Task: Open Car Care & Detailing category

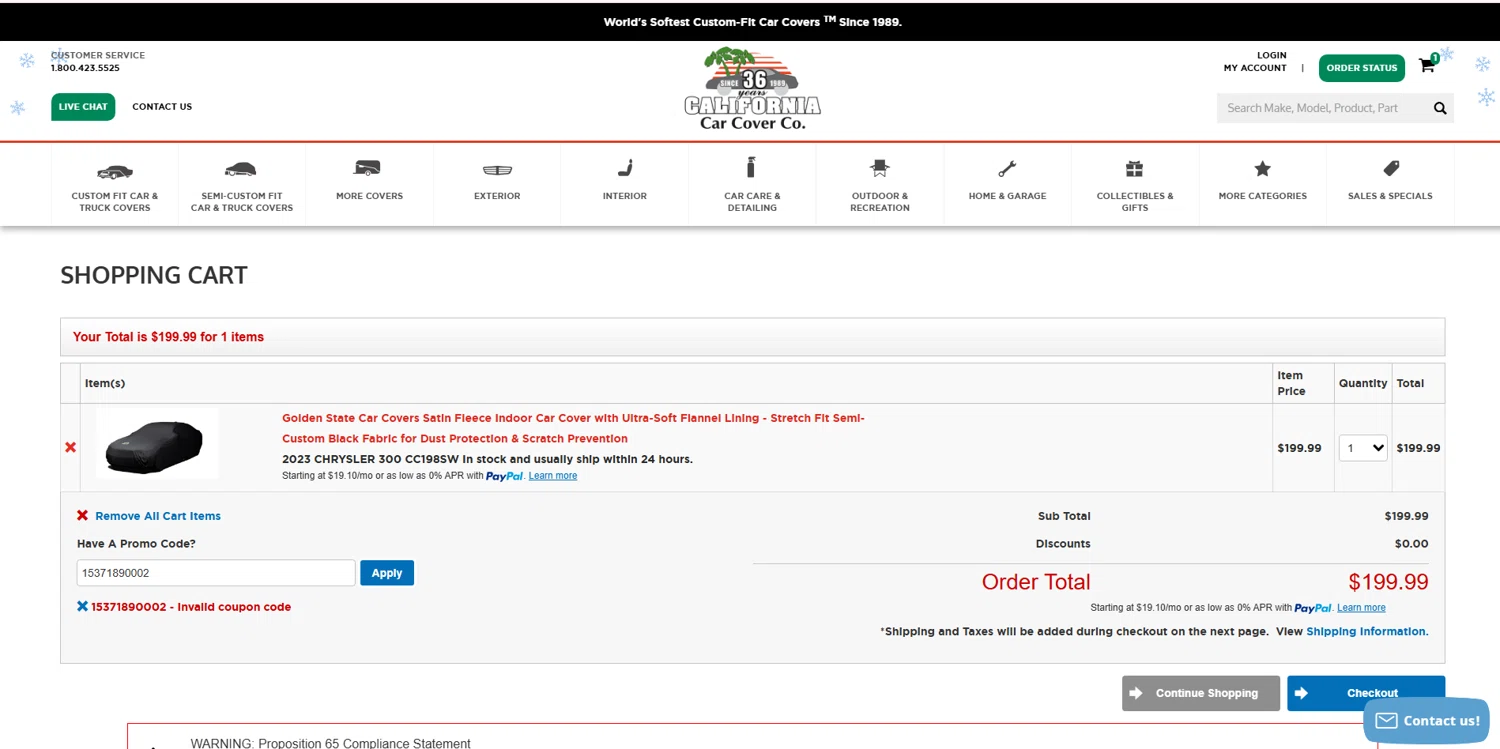Action: coord(752,185)
